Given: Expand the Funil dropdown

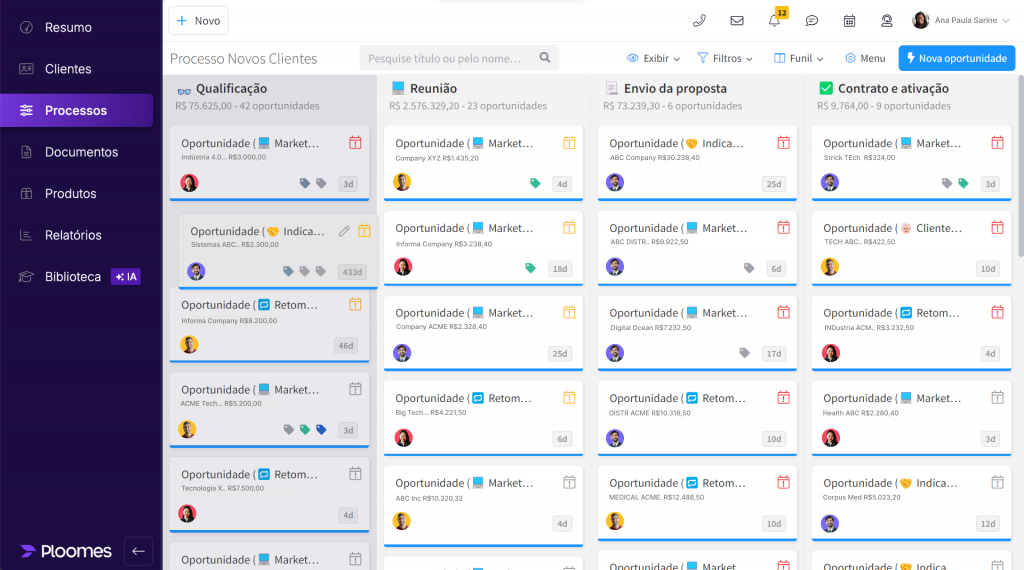Looking at the screenshot, I should pos(798,58).
